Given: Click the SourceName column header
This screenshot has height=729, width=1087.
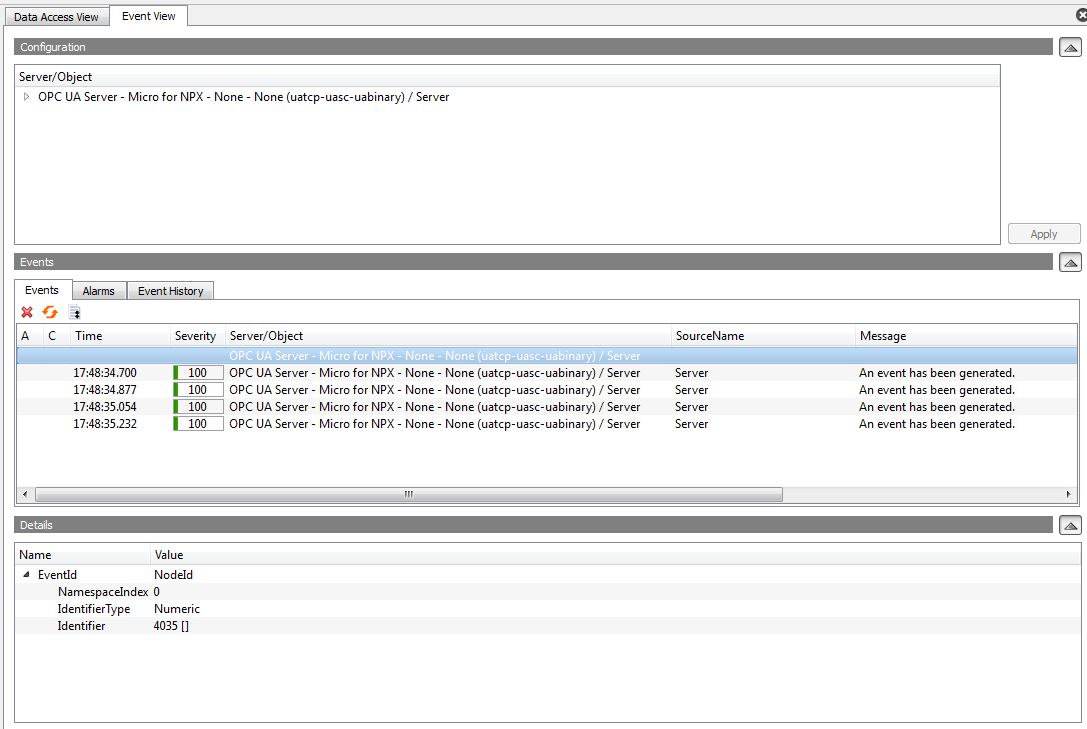Looking at the screenshot, I should [x=763, y=335].
